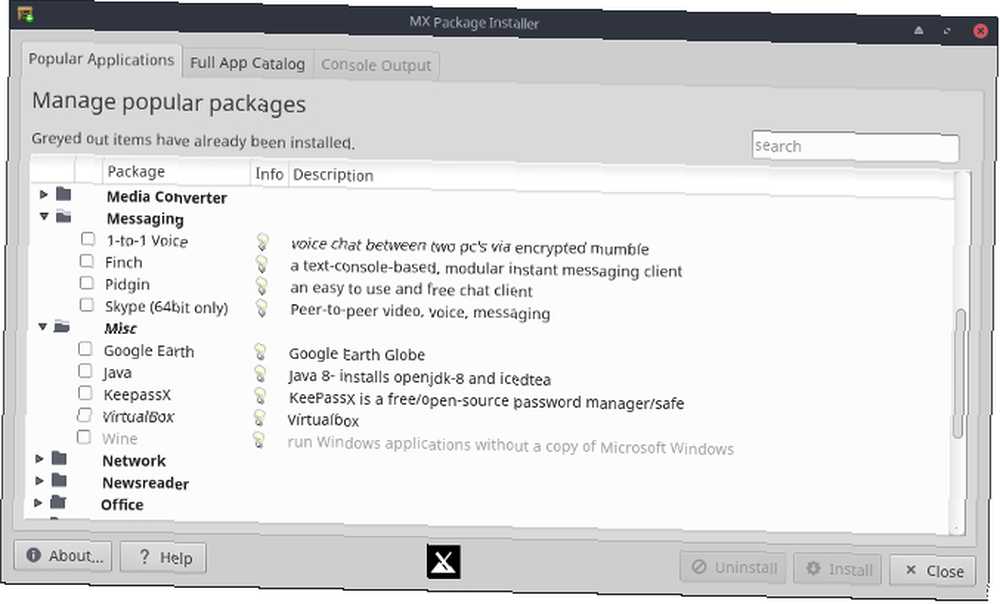Click the MX logo at bottom center
Viewport: 1000px width, 604px height.
[443, 562]
